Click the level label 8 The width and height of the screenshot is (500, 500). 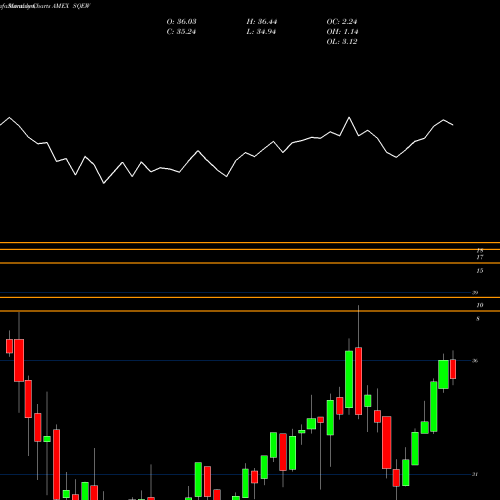[478, 319]
